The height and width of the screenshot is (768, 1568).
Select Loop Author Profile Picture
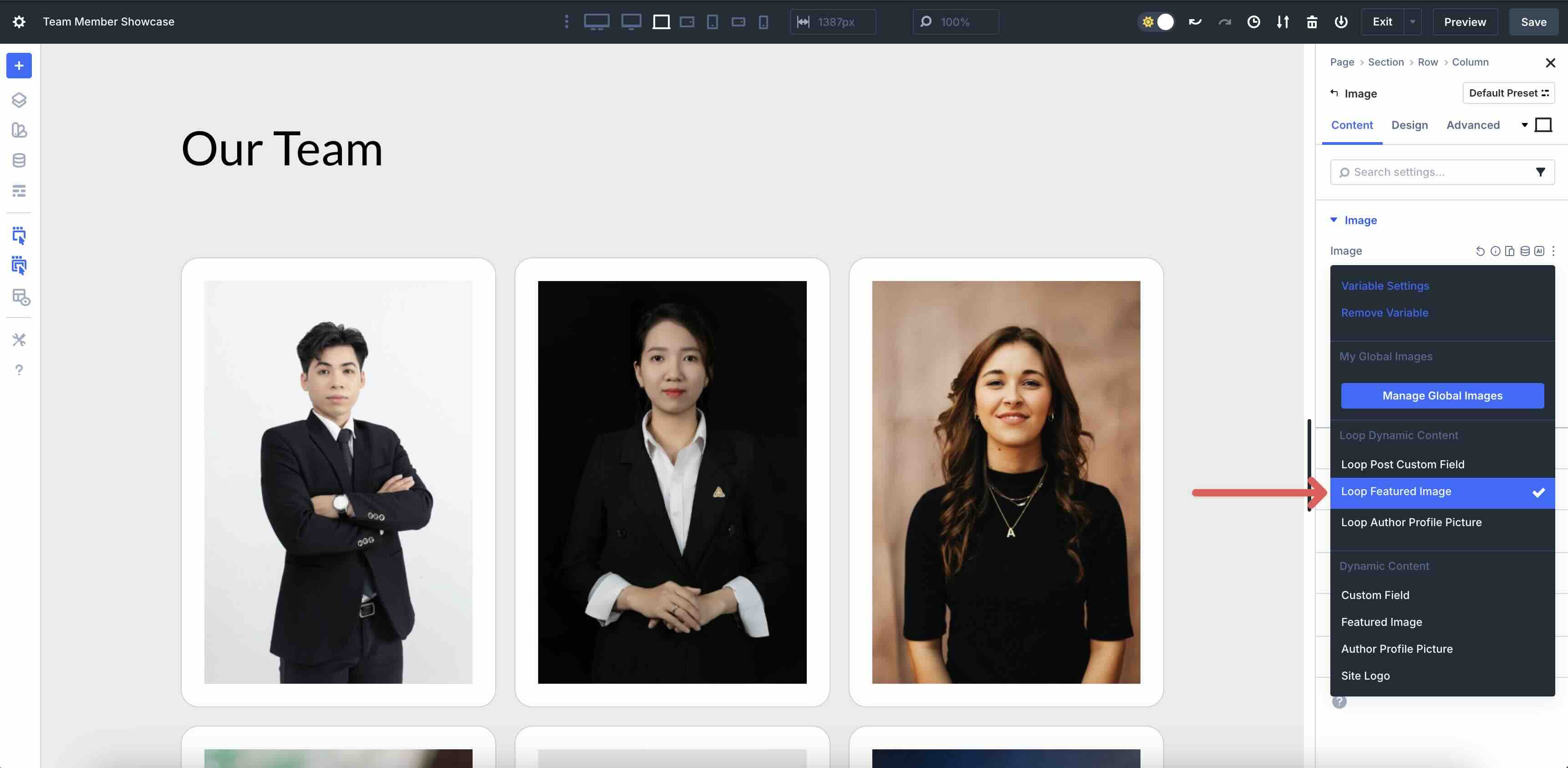coord(1411,522)
